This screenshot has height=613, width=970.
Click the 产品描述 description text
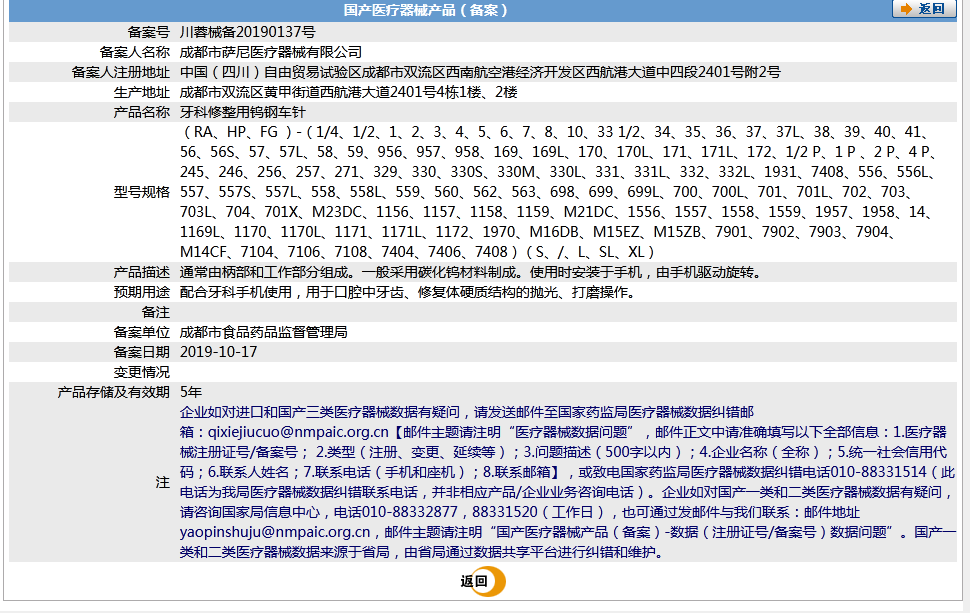(469, 272)
